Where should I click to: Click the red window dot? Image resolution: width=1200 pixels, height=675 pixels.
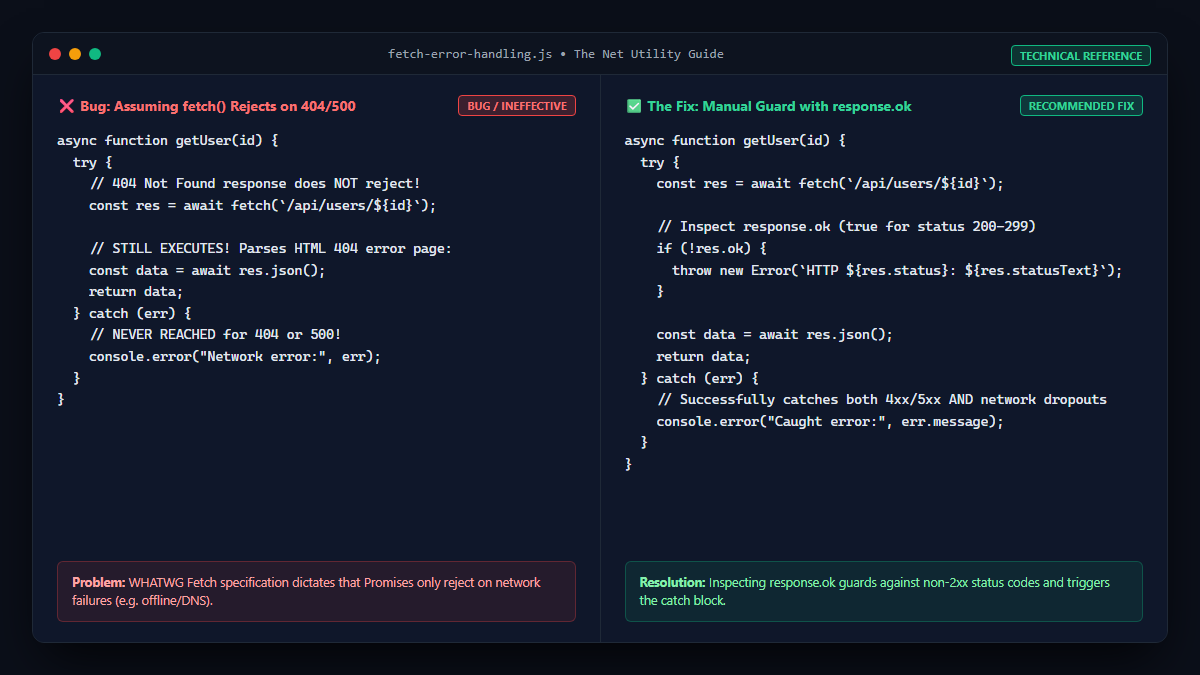[55, 54]
